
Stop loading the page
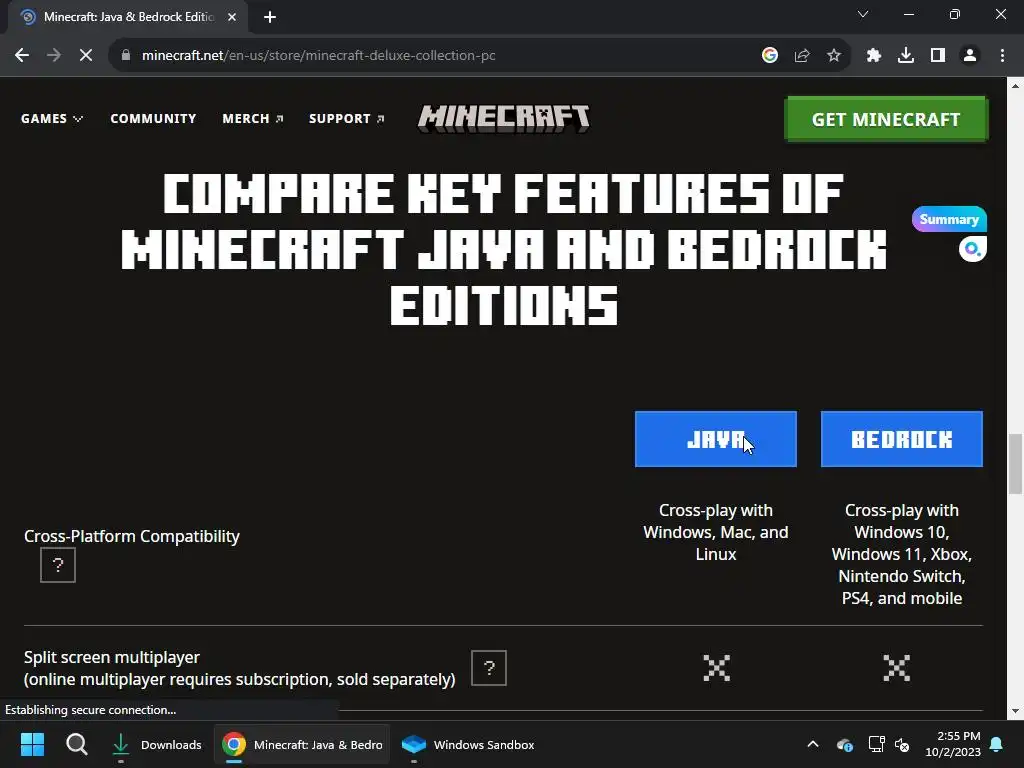pyautogui.click(x=86, y=56)
